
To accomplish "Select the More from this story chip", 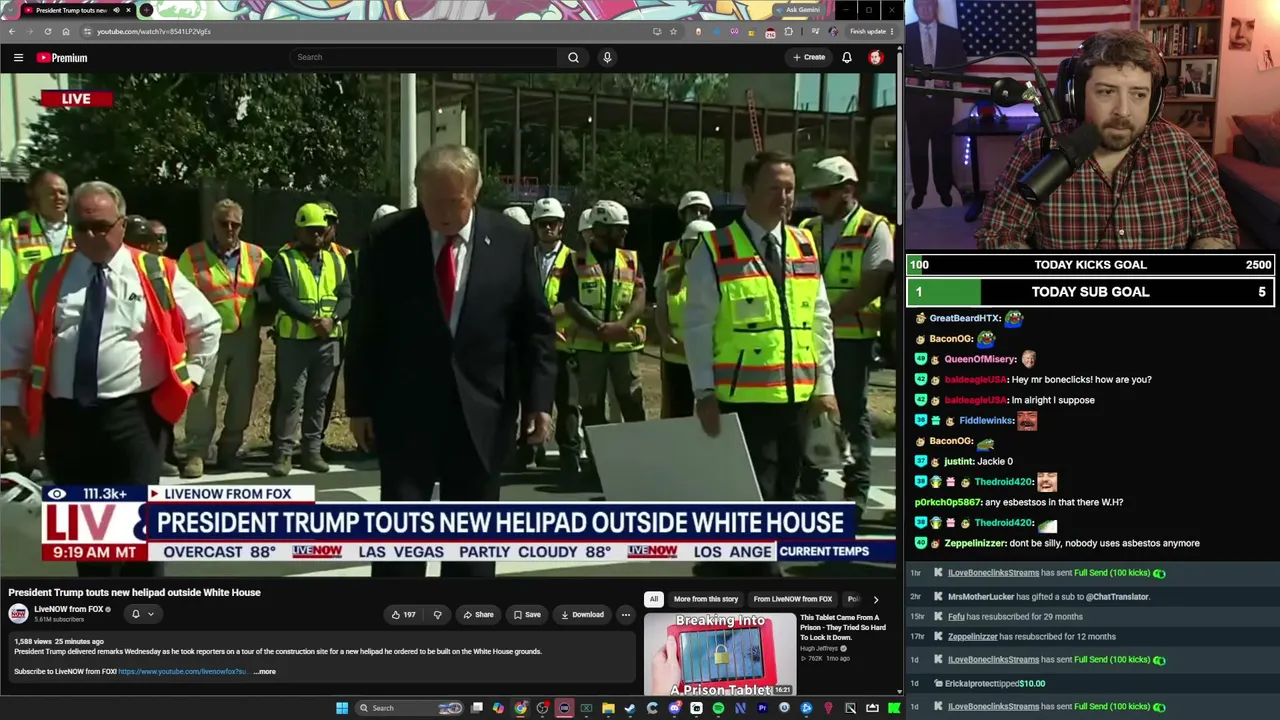I will pos(706,599).
